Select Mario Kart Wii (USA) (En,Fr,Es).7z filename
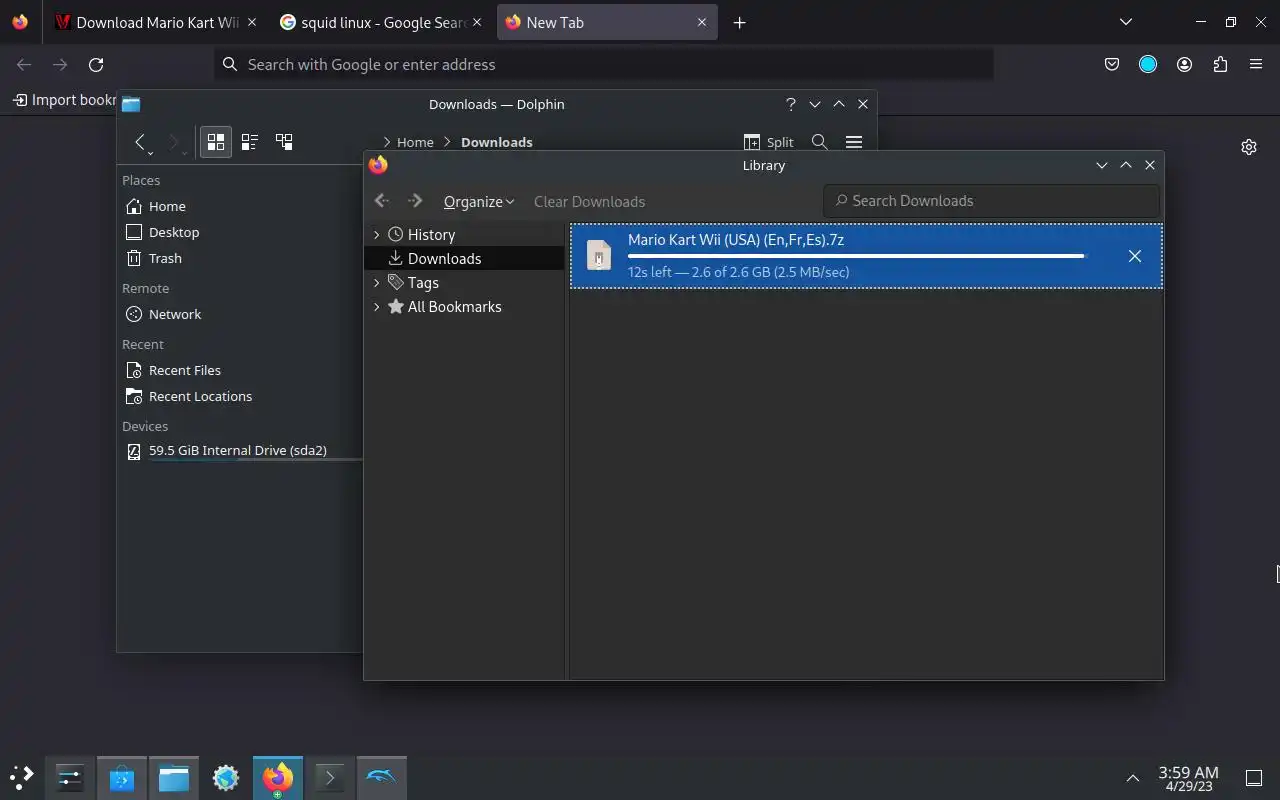Screen dimensions: 1280x800 point(736,239)
